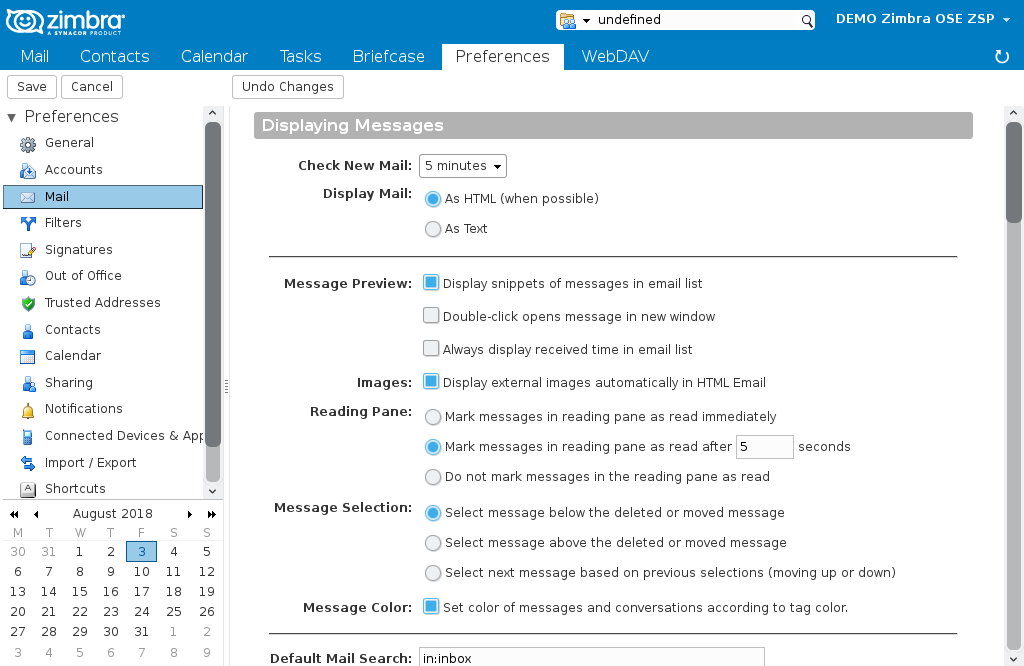Select do not mark messages as read
Screen dimensions: 1024x666
coord(432,477)
